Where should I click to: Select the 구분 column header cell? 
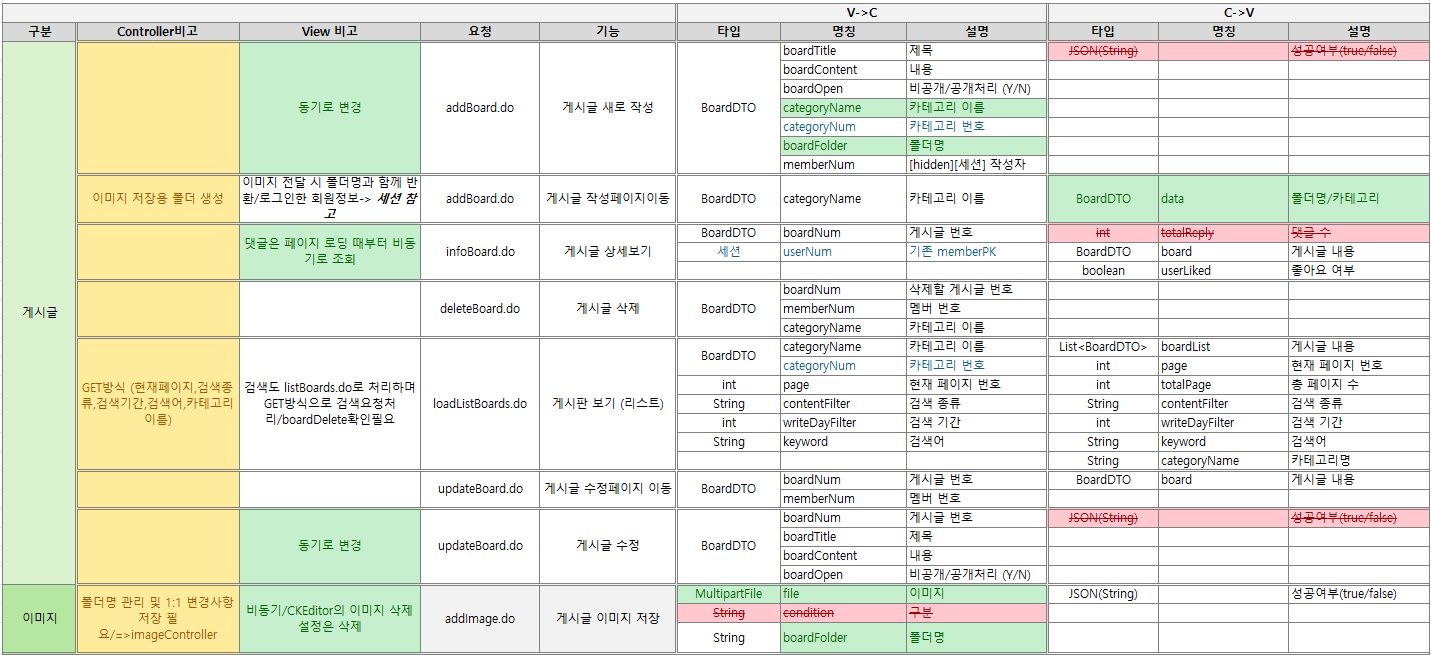coord(39,31)
